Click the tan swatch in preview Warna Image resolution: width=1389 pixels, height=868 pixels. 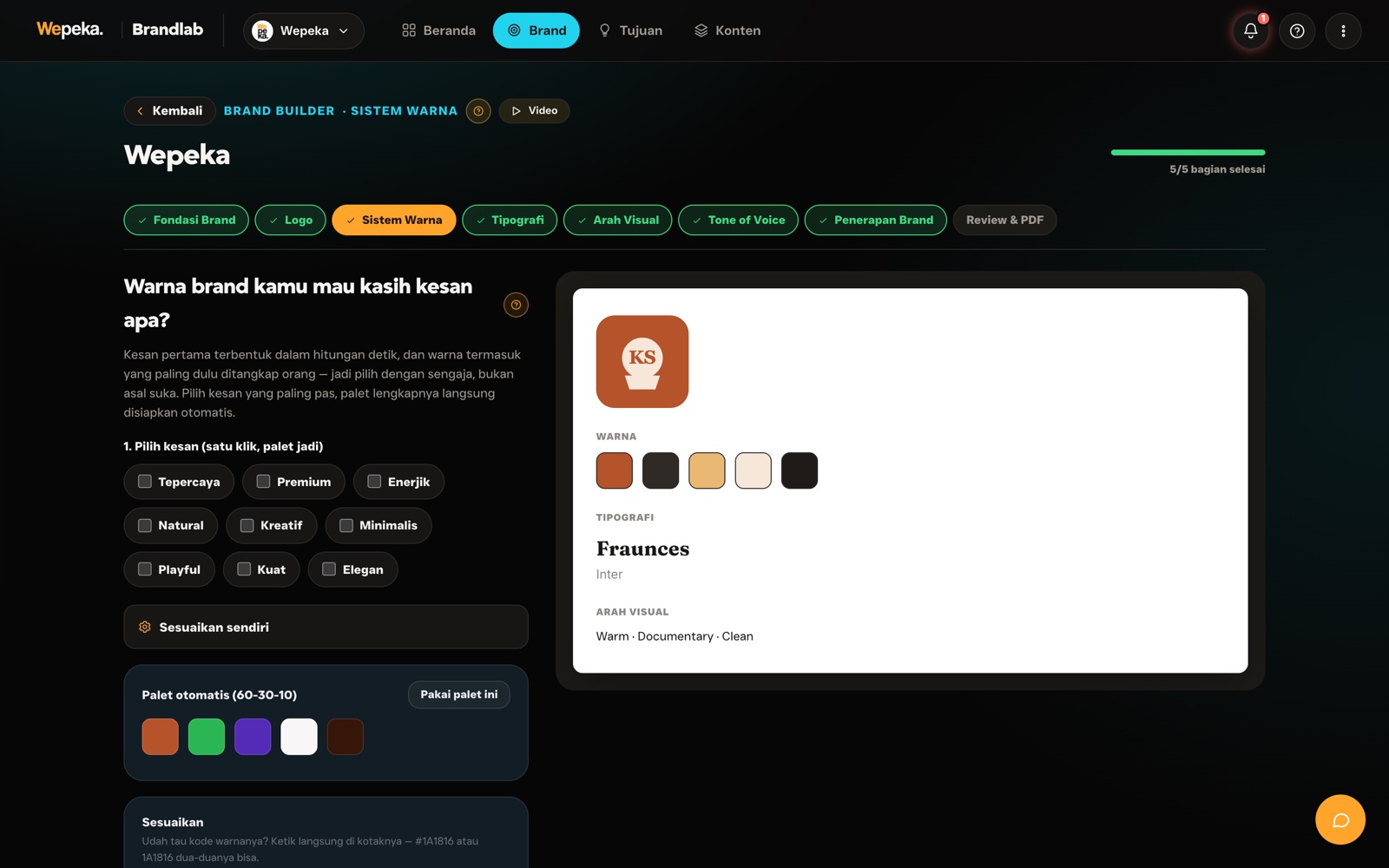pos(707,470)
